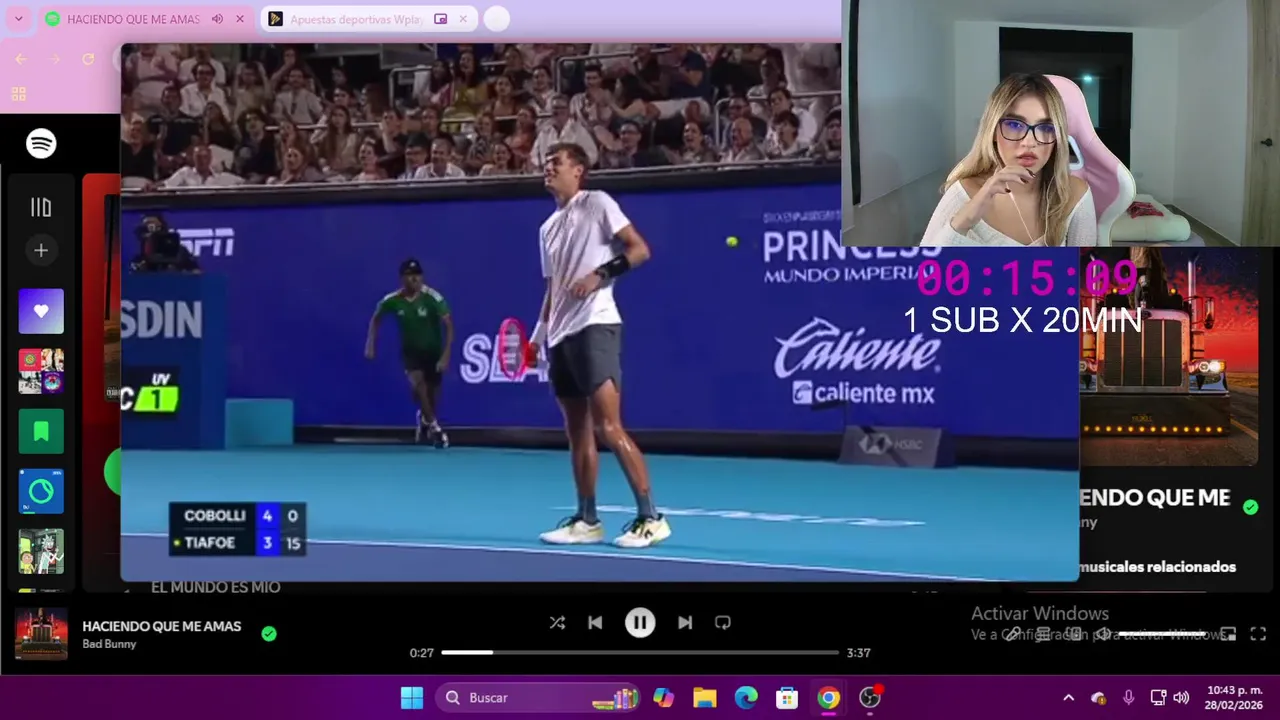Open Spotify home via the logo
1280x720 pixels.
[41, 144]
